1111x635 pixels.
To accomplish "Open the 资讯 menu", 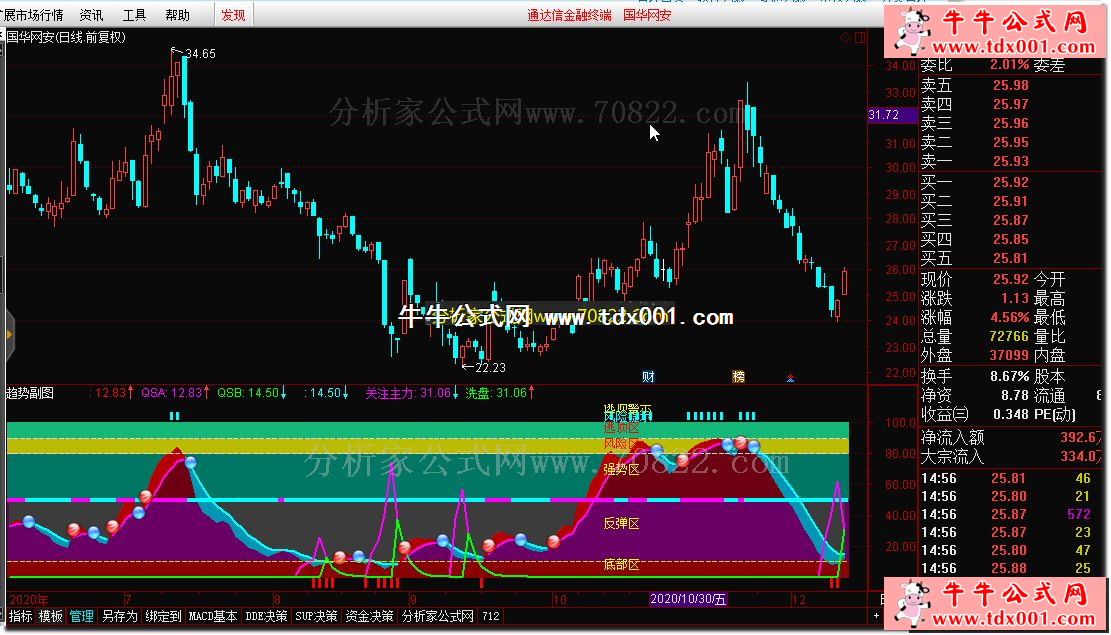I will [91, 15].
